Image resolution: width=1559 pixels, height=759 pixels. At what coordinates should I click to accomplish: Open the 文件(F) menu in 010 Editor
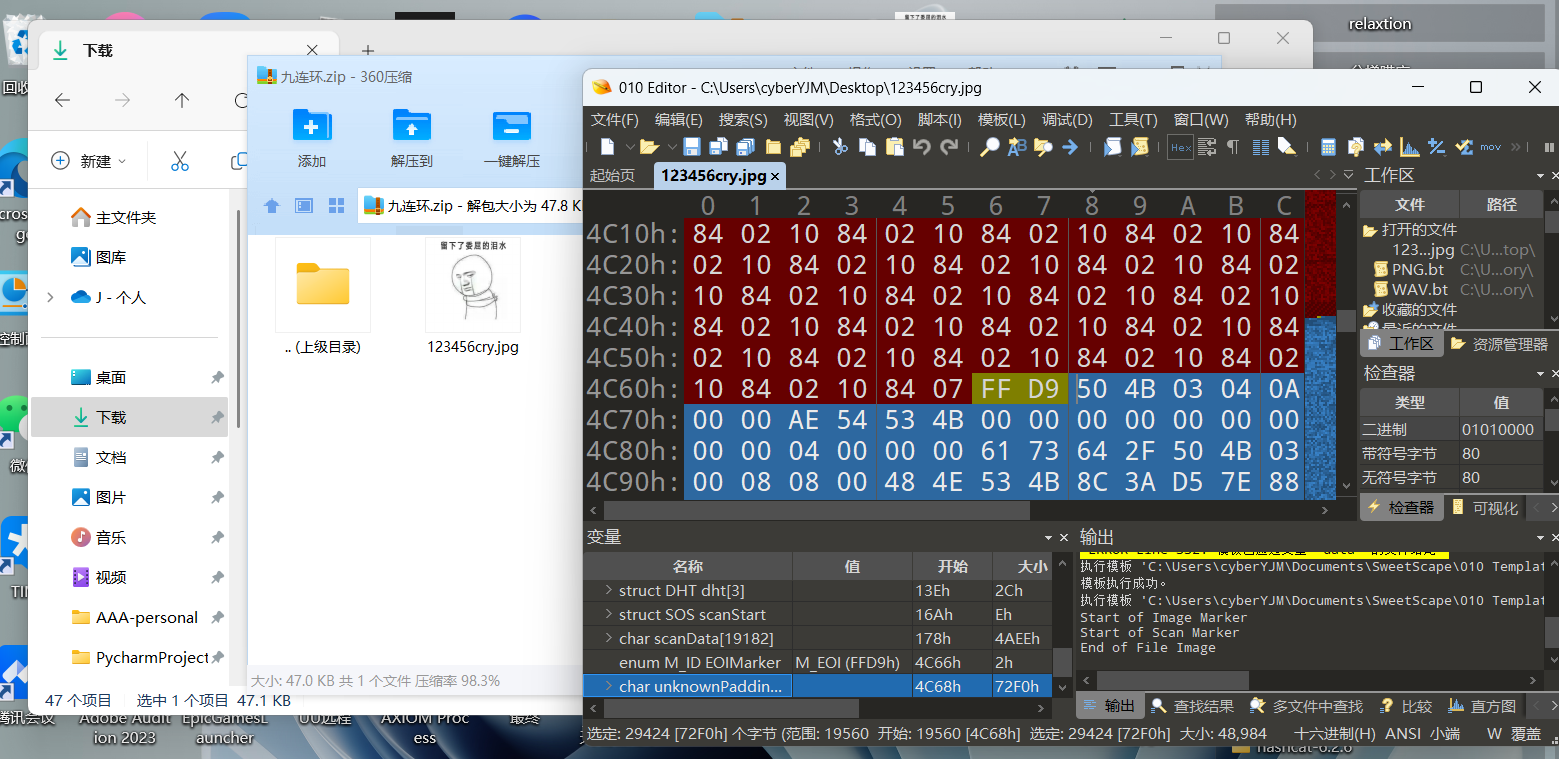pyautogui.click(x=614, y=120)
